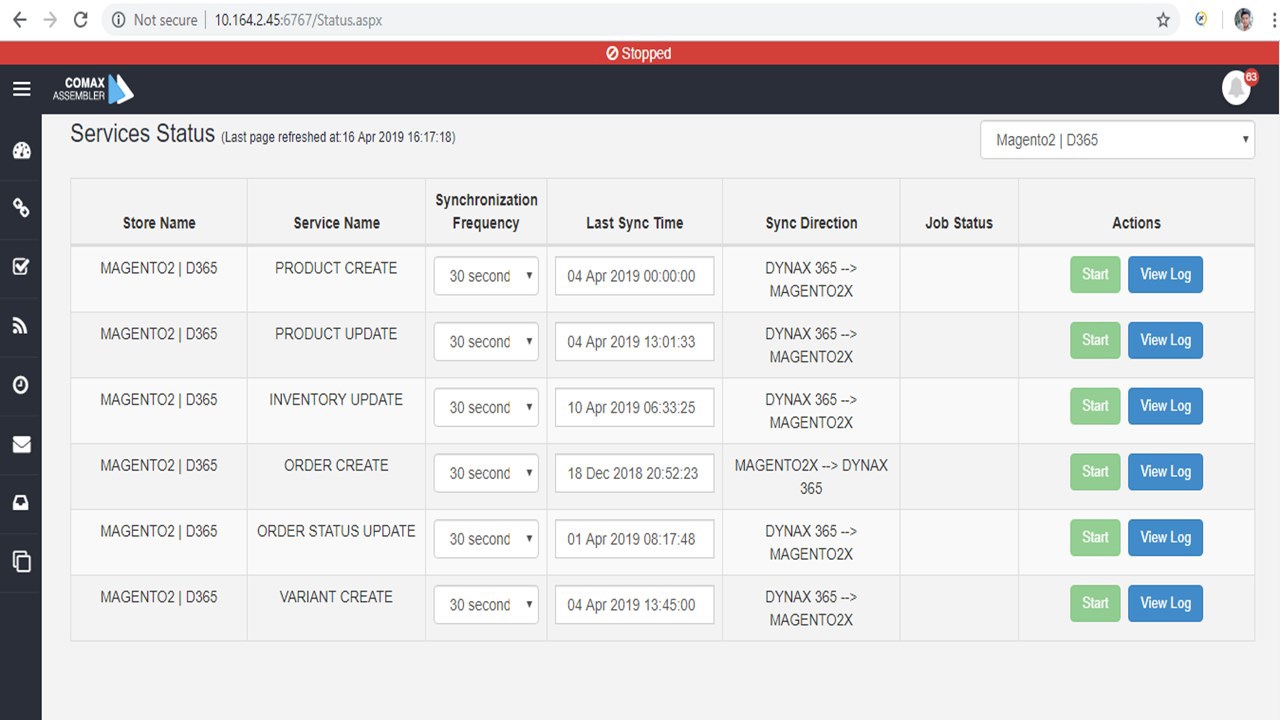Go back with browser back arrow
1280x720 pixels.
(19, 20)
